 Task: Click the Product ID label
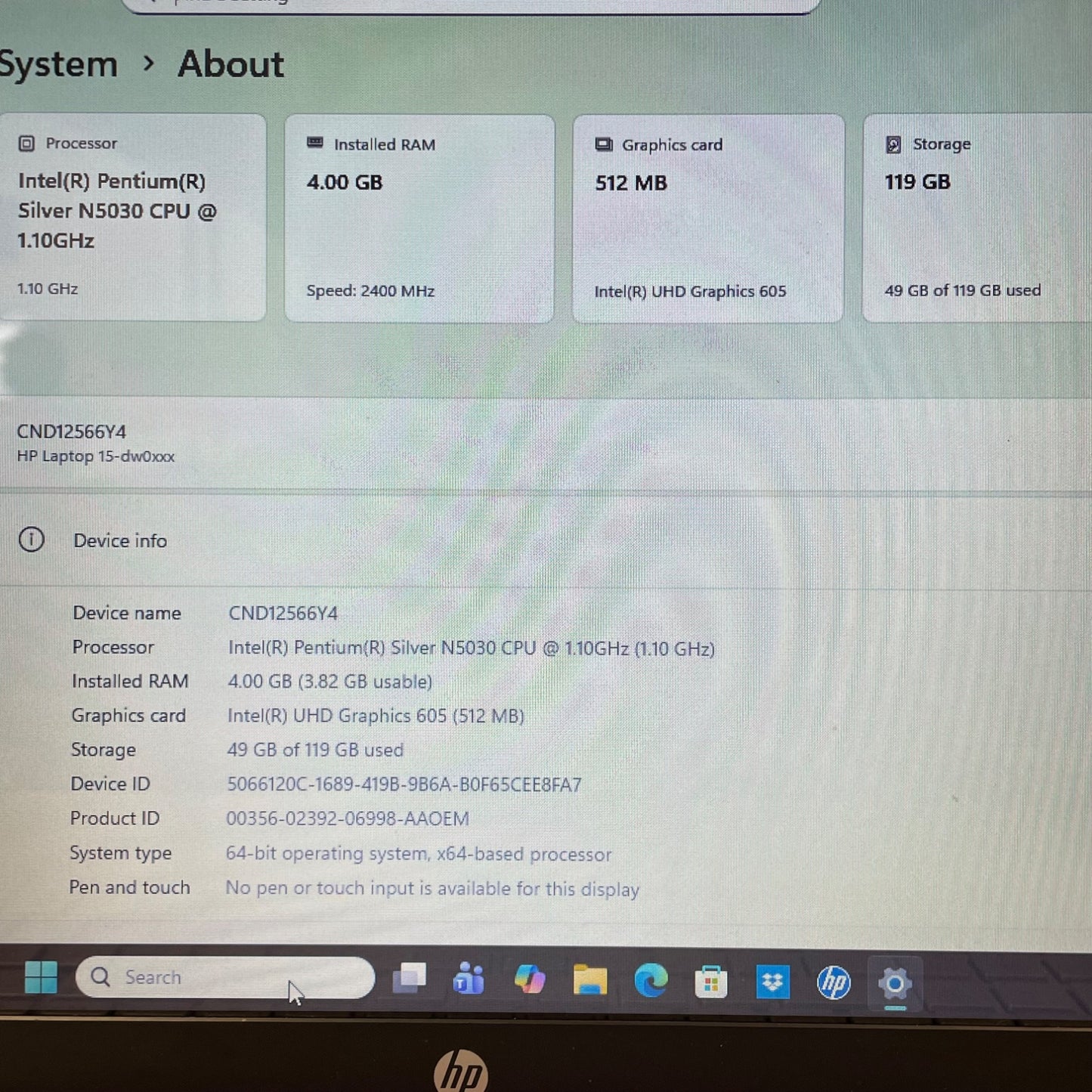point(115,818)
